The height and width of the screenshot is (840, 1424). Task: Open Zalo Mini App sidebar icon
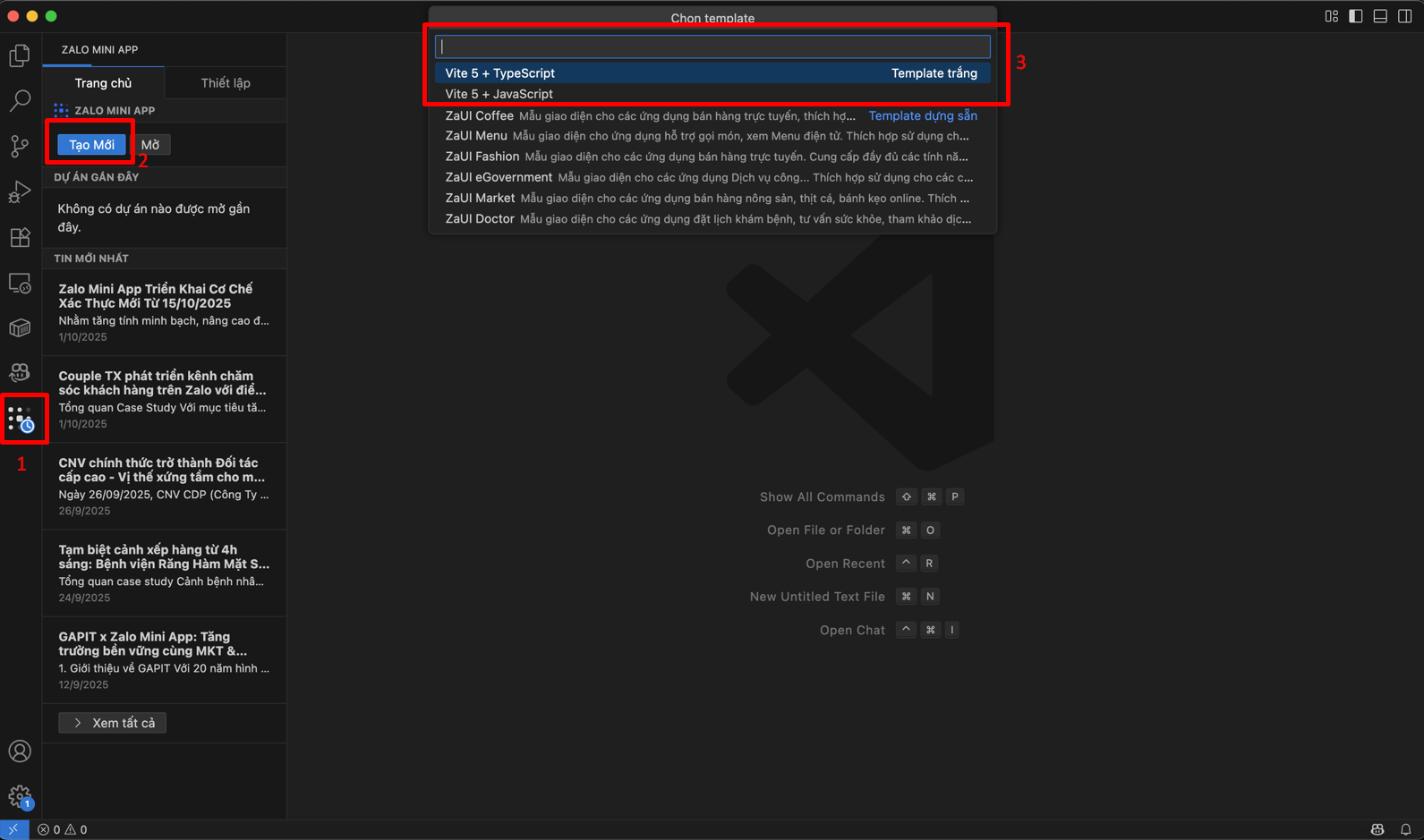[x=21, y=419]
